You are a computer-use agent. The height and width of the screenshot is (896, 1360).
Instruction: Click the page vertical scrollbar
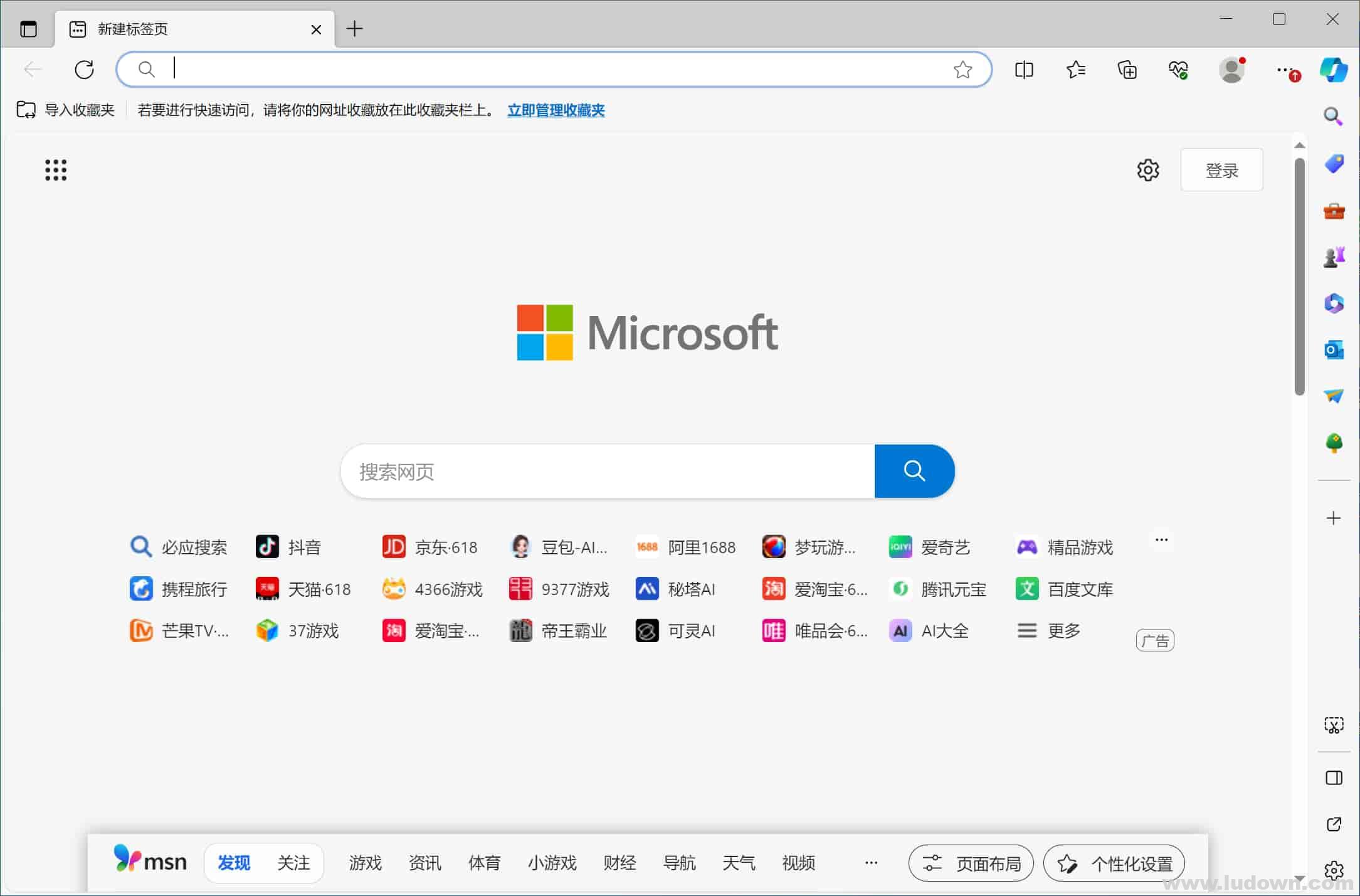[x=1299, y=277]
